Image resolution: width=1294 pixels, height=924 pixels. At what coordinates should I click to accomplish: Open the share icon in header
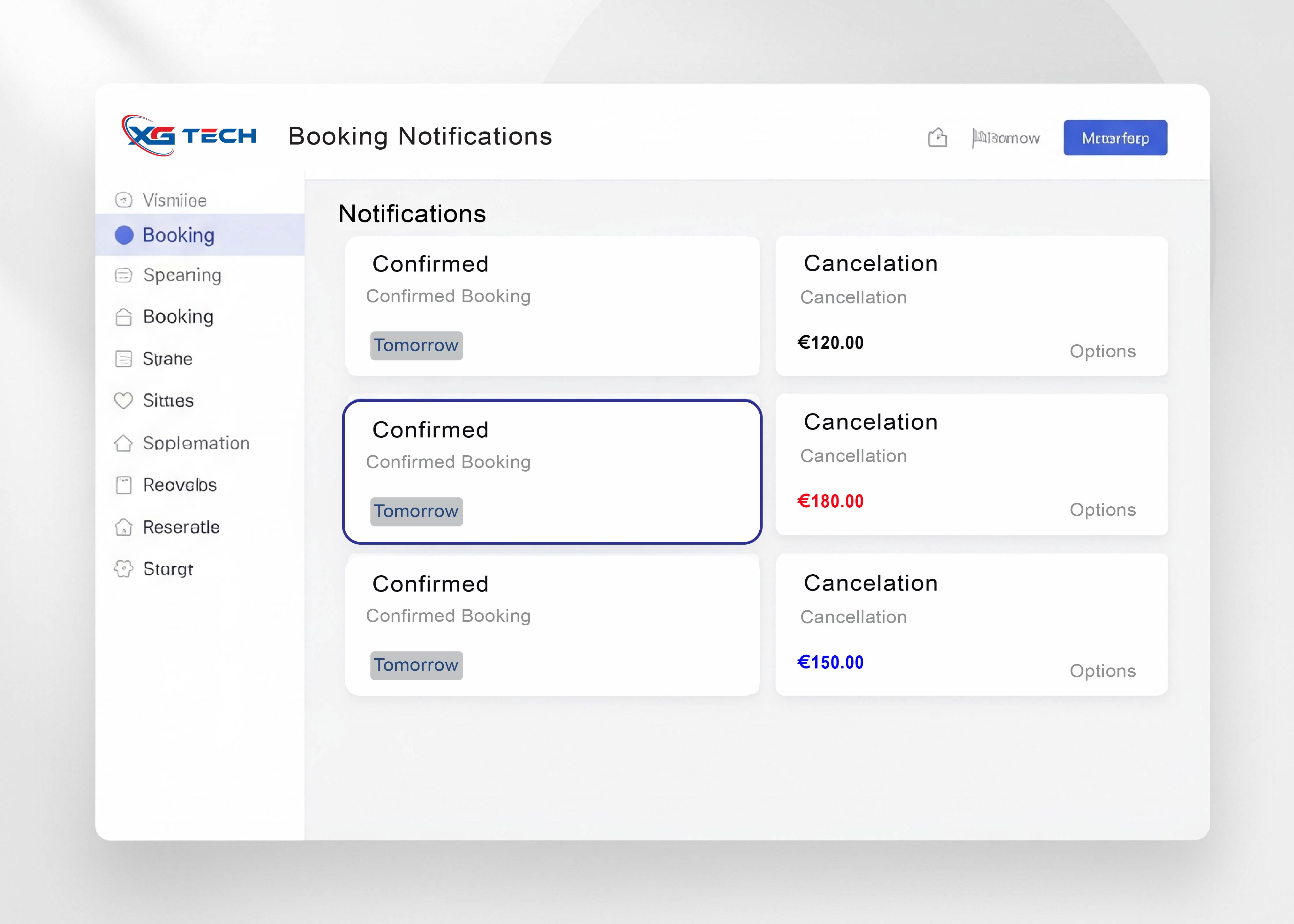(937, 137)
